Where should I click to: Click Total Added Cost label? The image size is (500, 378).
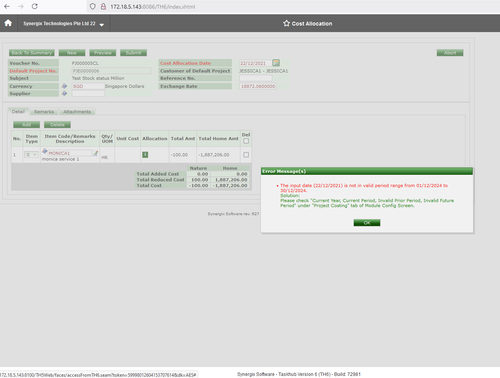click(158, 174)
